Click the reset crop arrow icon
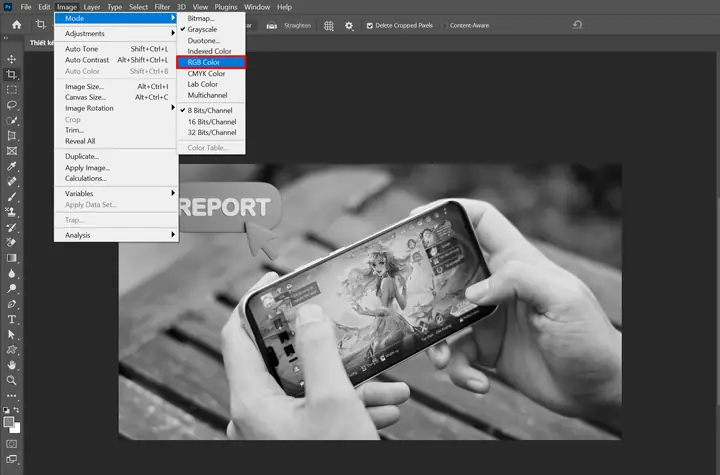 tap(578, 25)
